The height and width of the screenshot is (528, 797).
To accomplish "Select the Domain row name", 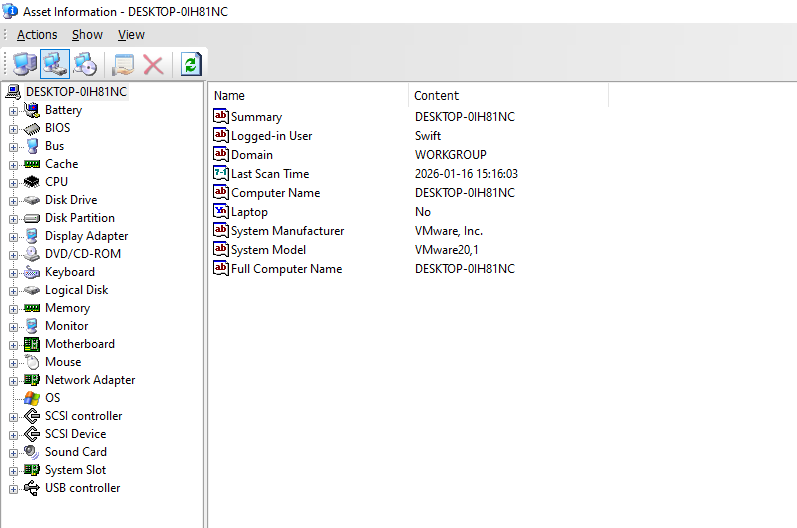I will pyautogui.click(x=252, y=155).
